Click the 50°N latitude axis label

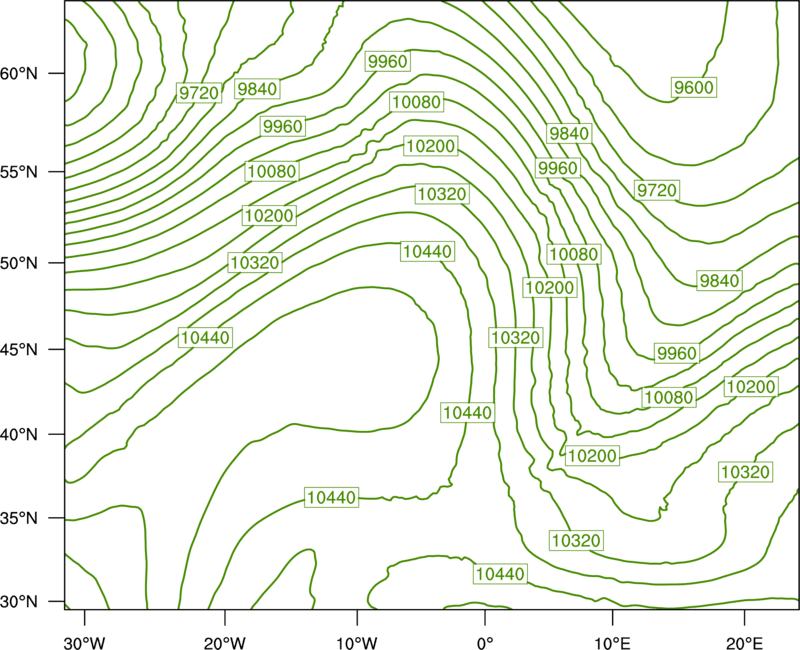tap(19, 263)
